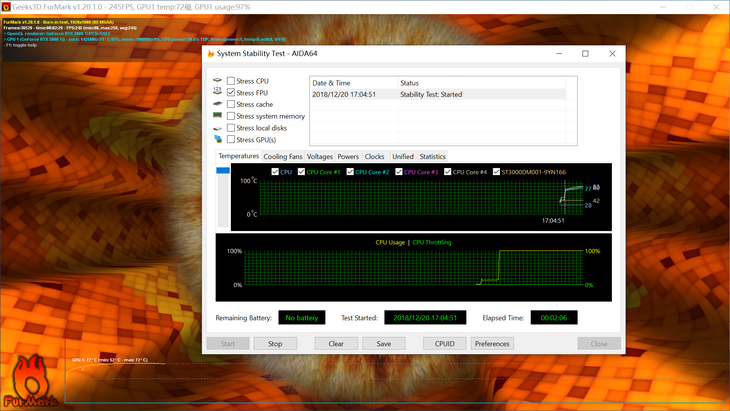Click the F1: toggle help text in FurMark
The height and width of the screenshot is (411, 730).
pos(20,45)
